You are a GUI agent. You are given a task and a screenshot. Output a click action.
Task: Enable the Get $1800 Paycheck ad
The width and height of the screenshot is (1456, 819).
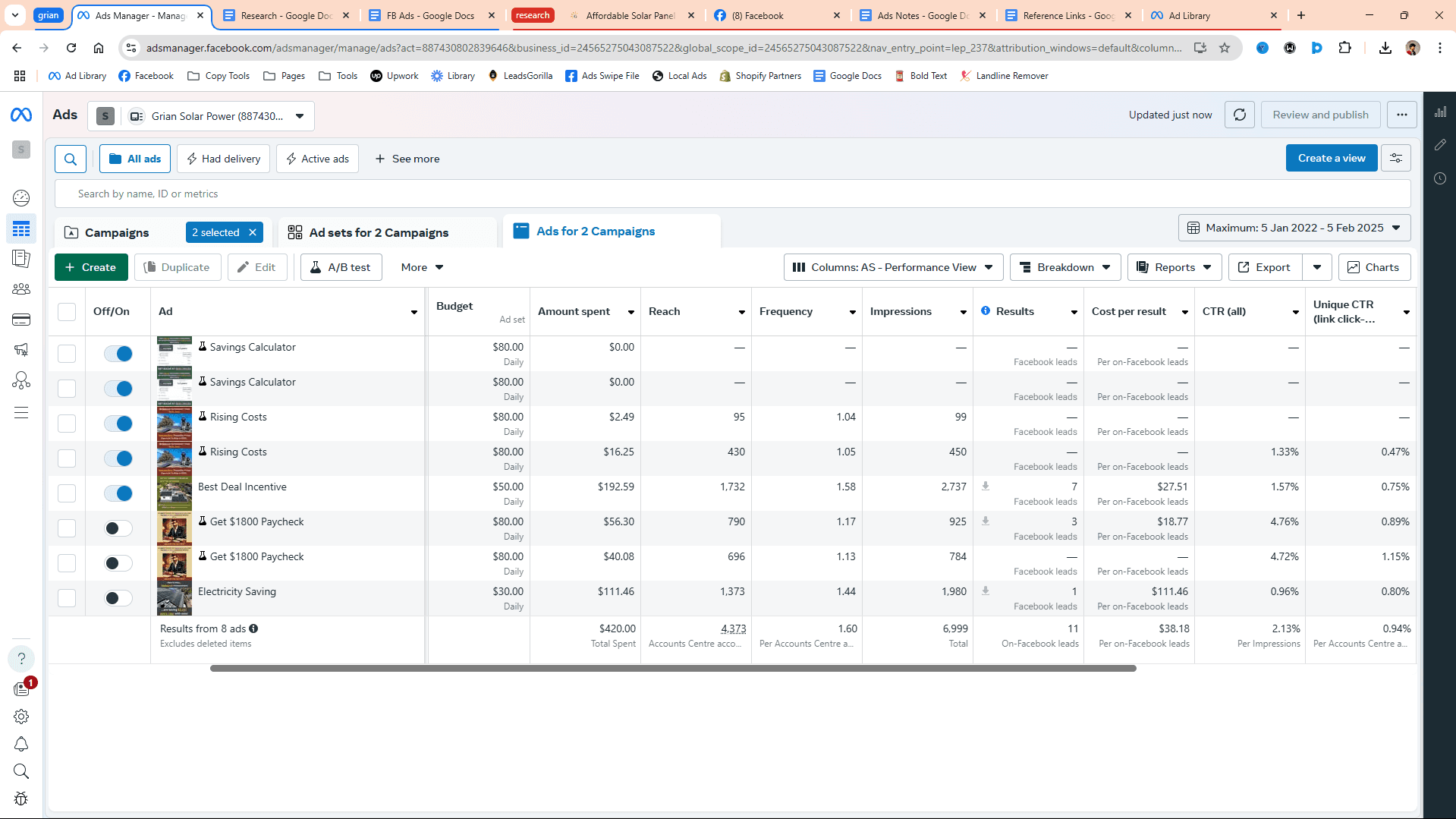pos(118,528)
